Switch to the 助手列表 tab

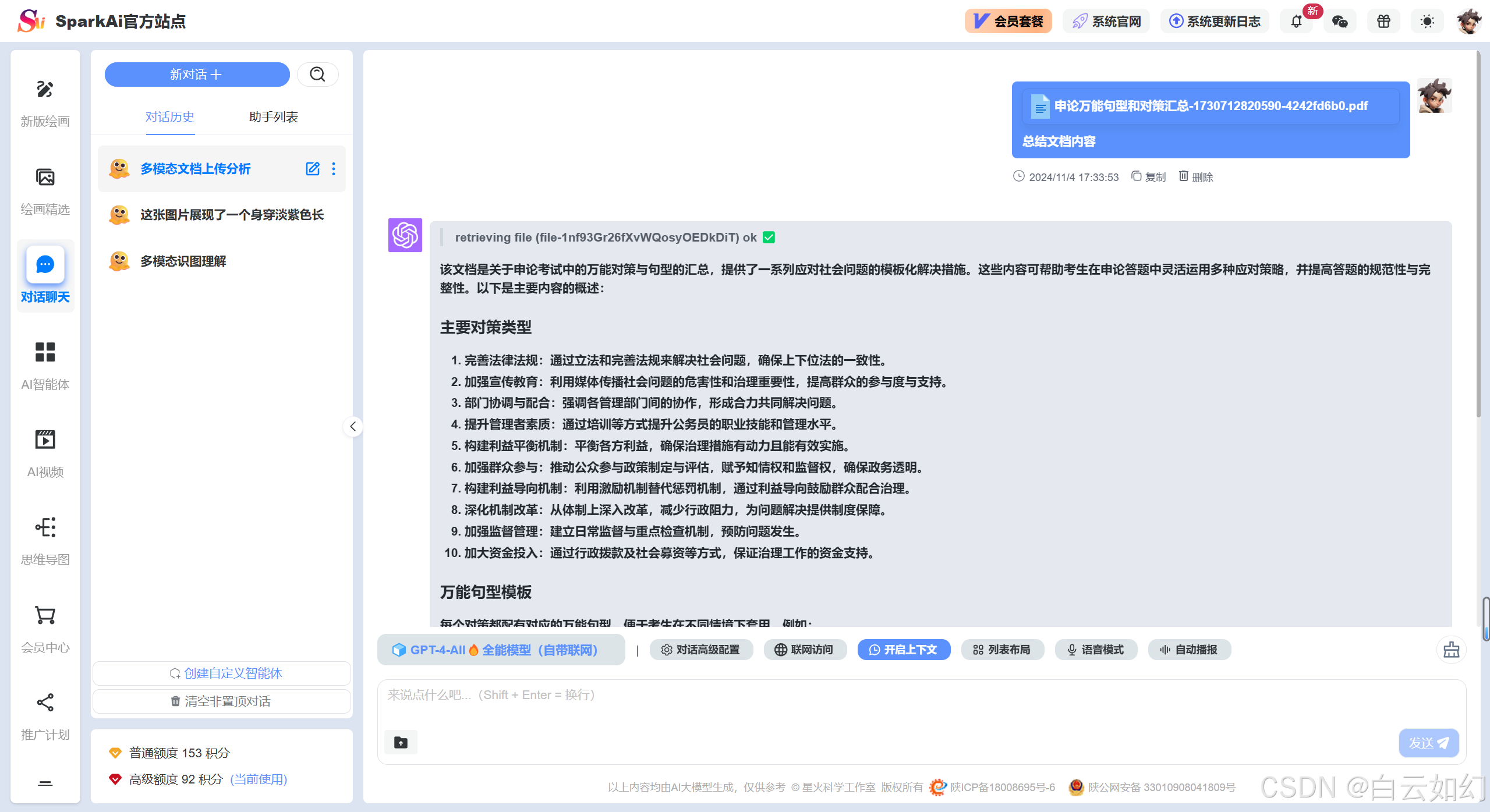pos(273,117)
